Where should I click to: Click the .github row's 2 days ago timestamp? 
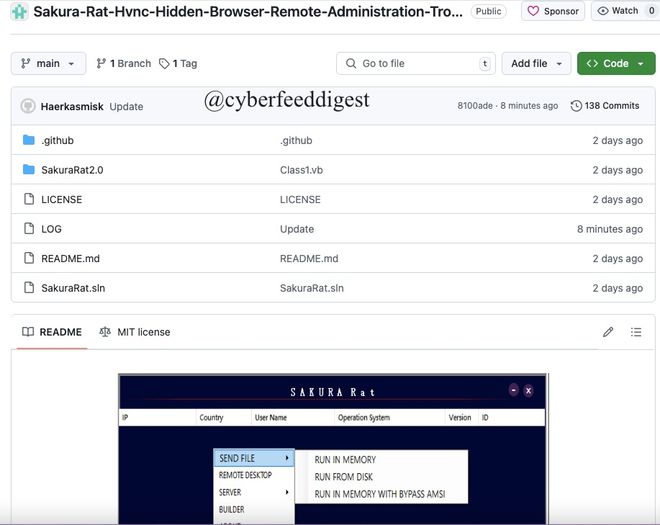617,140
